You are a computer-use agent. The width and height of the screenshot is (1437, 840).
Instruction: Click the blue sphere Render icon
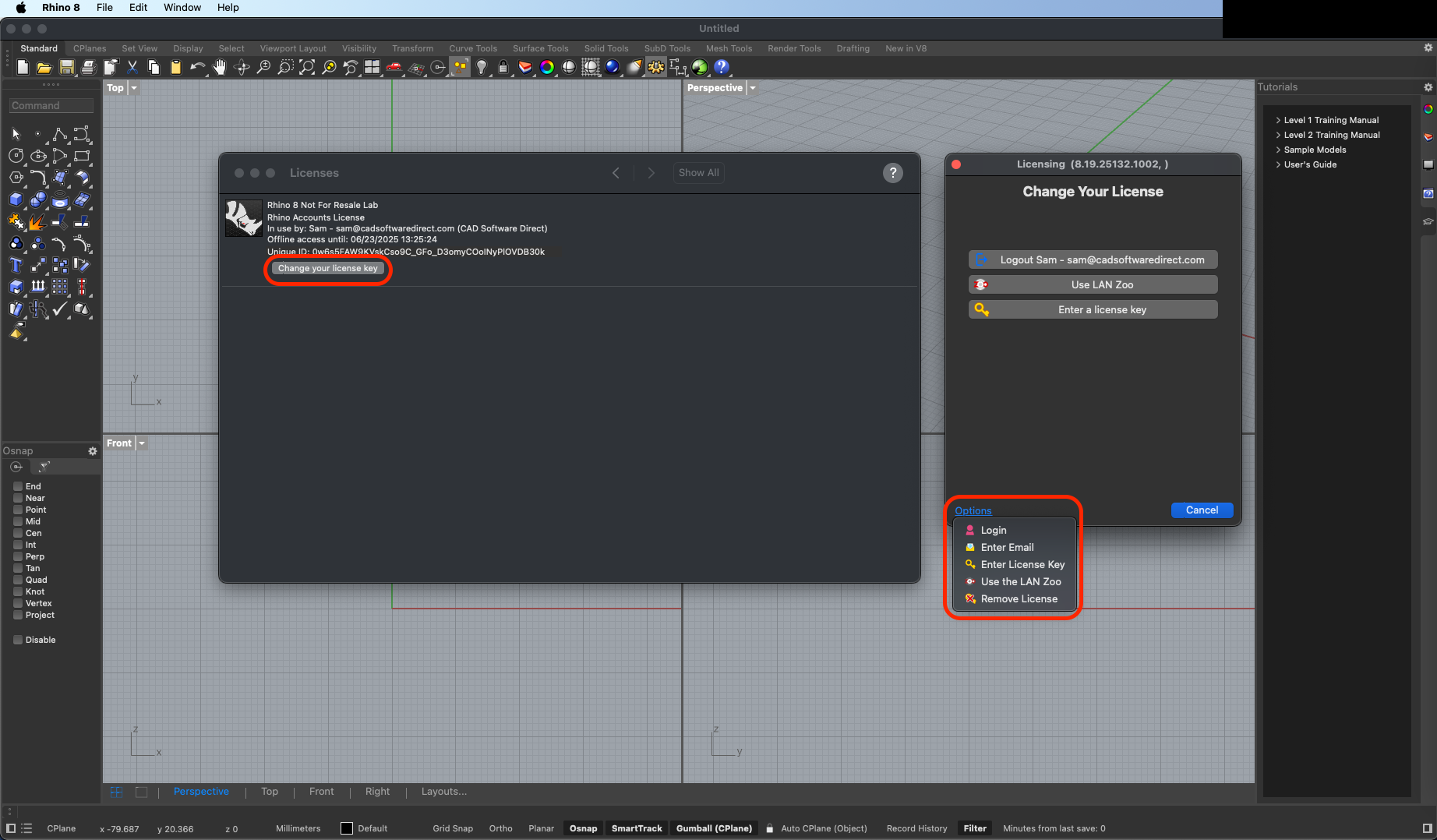tap(613, 68)
